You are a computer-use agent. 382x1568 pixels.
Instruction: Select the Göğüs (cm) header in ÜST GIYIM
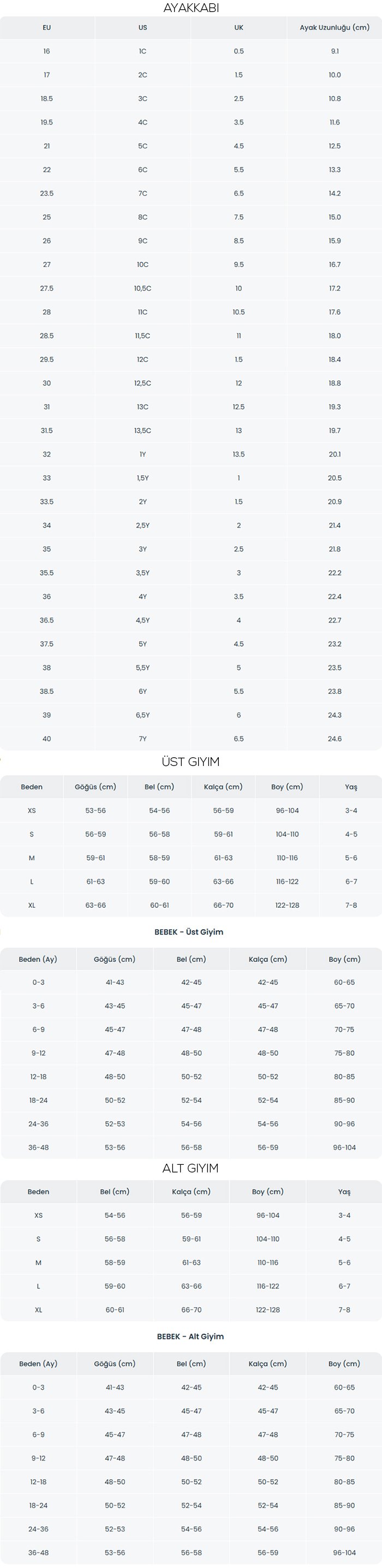coord(95,787)
